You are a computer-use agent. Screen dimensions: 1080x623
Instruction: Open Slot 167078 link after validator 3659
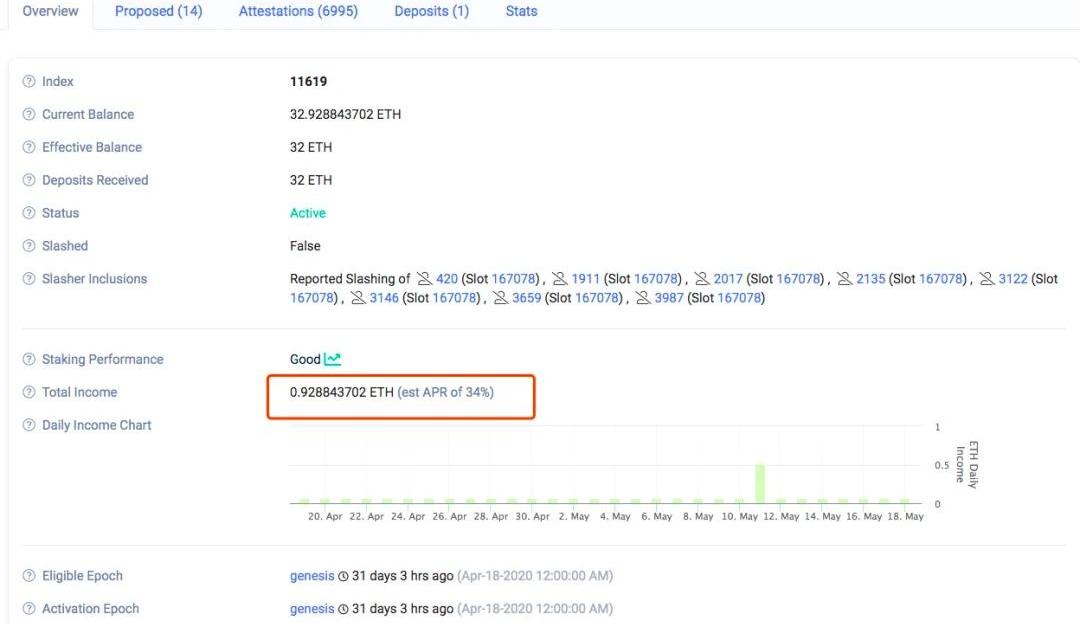tap(598, 298)
